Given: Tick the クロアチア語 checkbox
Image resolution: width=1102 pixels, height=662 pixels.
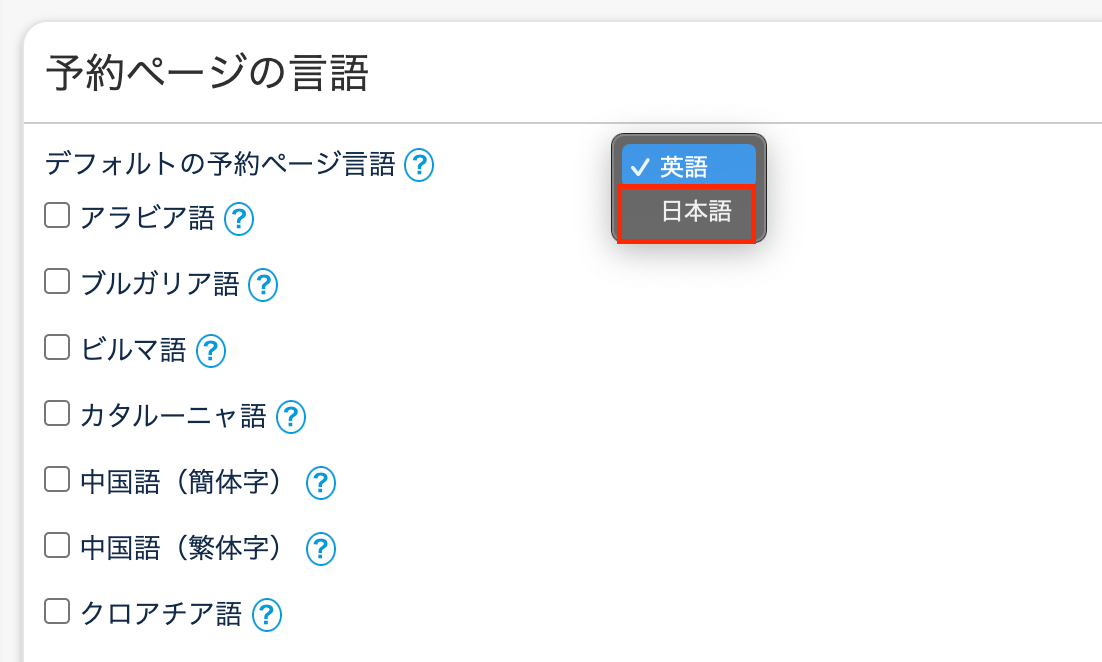Looking at the screenshot, I should (x=57, y=612).
